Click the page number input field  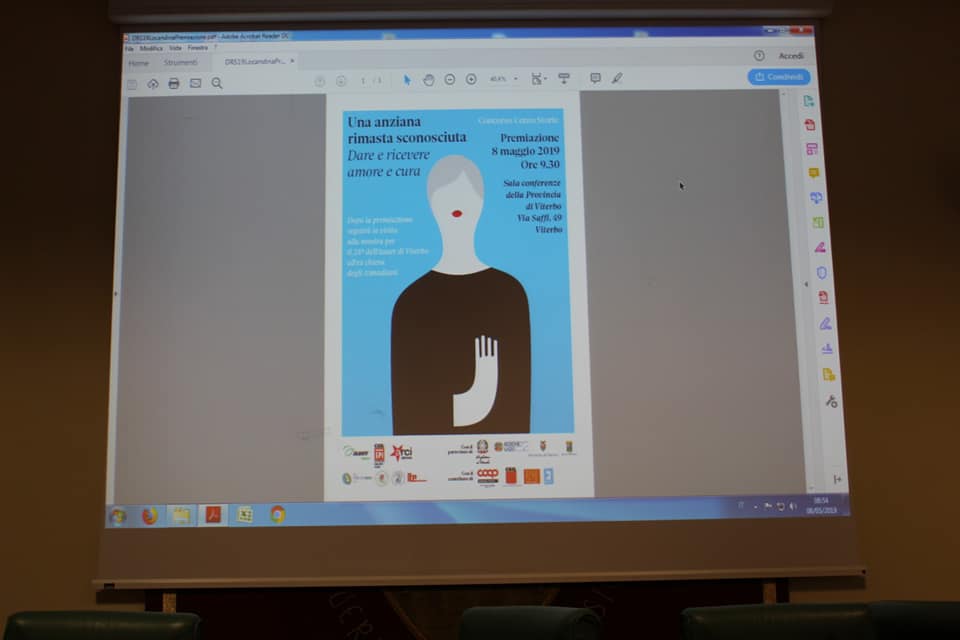(x=363, y=81)
